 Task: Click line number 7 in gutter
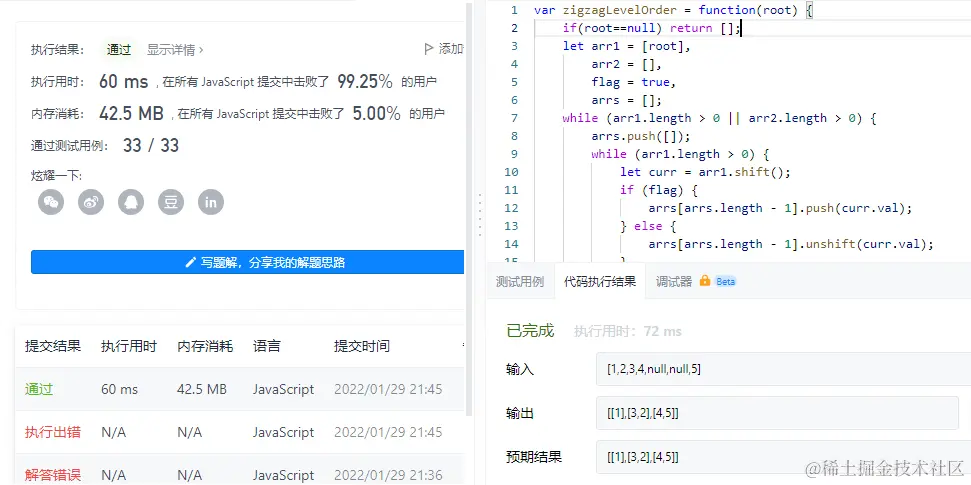(514, 118)
